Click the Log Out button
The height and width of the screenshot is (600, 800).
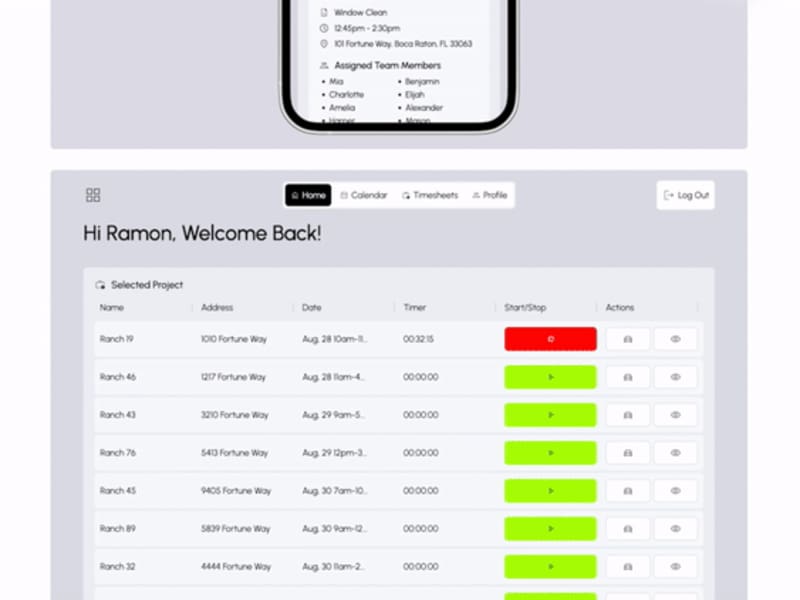click(x=686, y=195)
